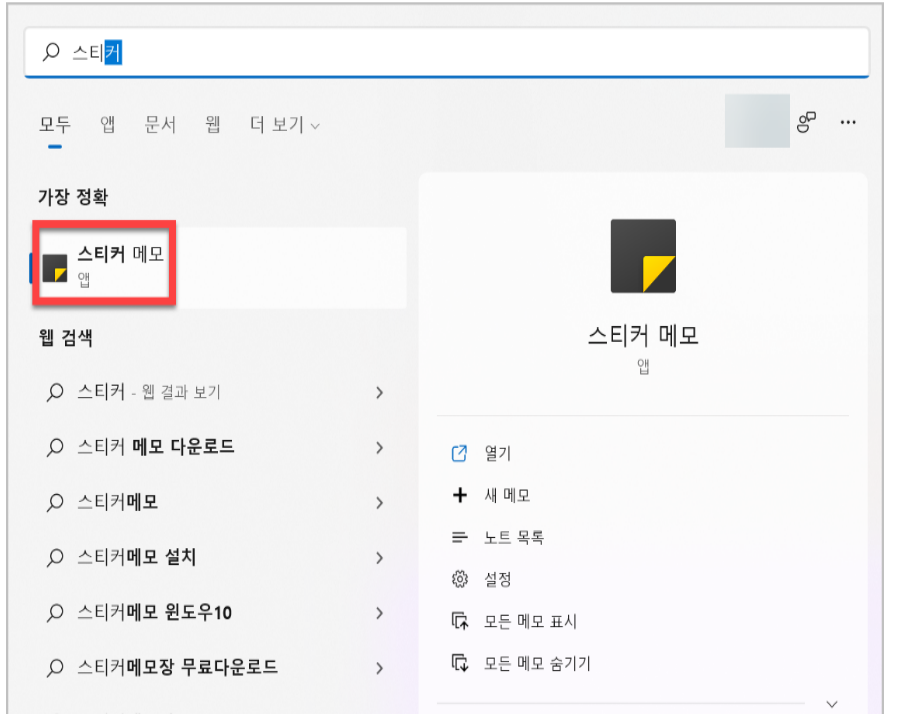
Task: Expand the 더 보기 dropdown
Action: coord(284,124)
